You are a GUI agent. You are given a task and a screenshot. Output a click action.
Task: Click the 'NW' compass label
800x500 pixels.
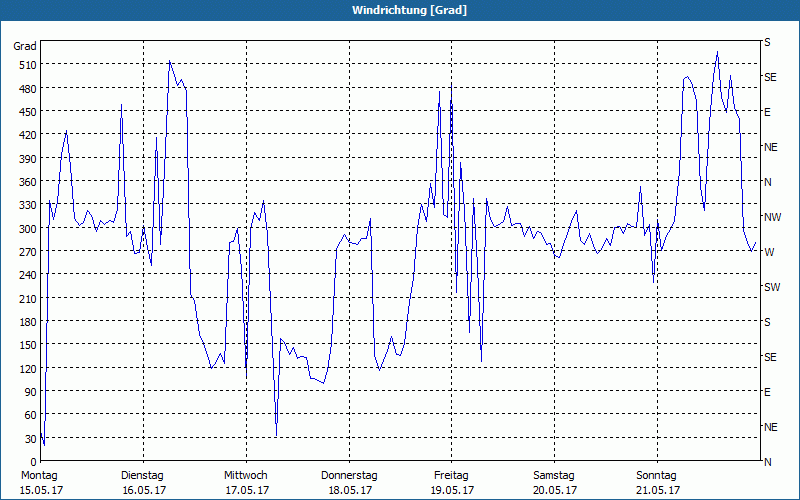tap(772, 217)
